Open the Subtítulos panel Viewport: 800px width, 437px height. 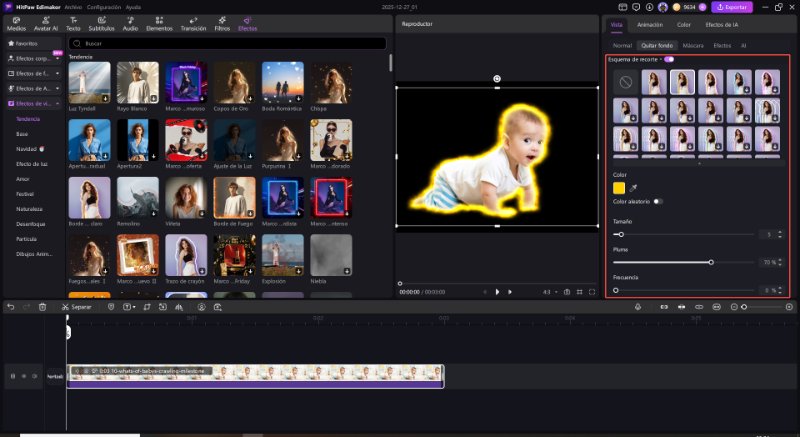tap(102, 24)
